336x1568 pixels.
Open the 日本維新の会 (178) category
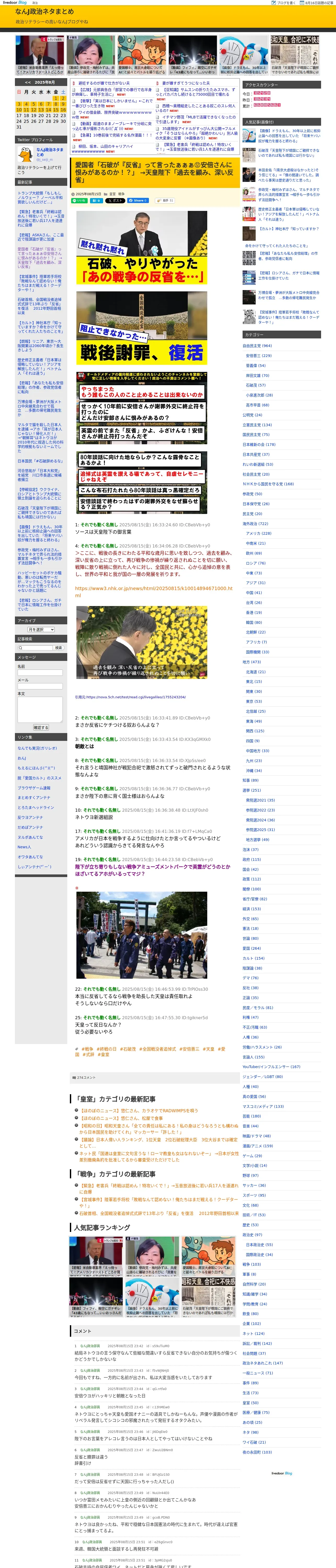coord(259,444)
